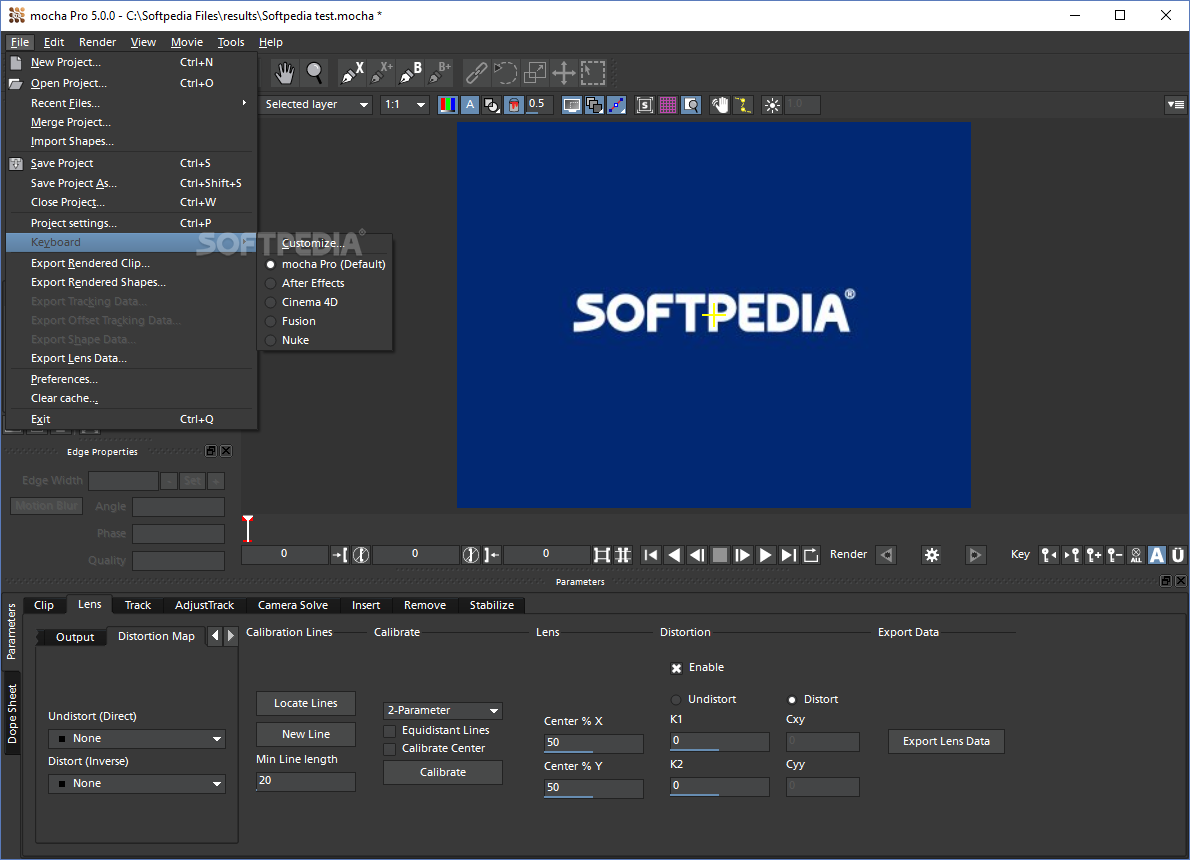1190x860 pixels.
Task: Play the clip forward
Action: tap(766, 555)
